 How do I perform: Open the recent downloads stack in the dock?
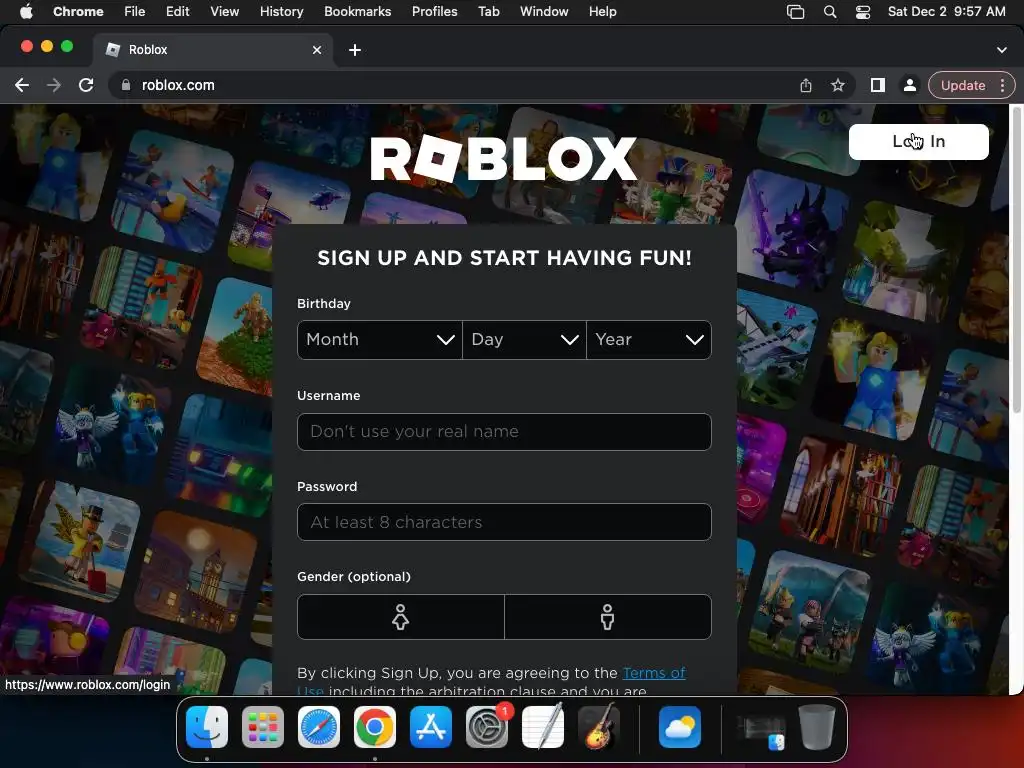click(x=761, y=731)
